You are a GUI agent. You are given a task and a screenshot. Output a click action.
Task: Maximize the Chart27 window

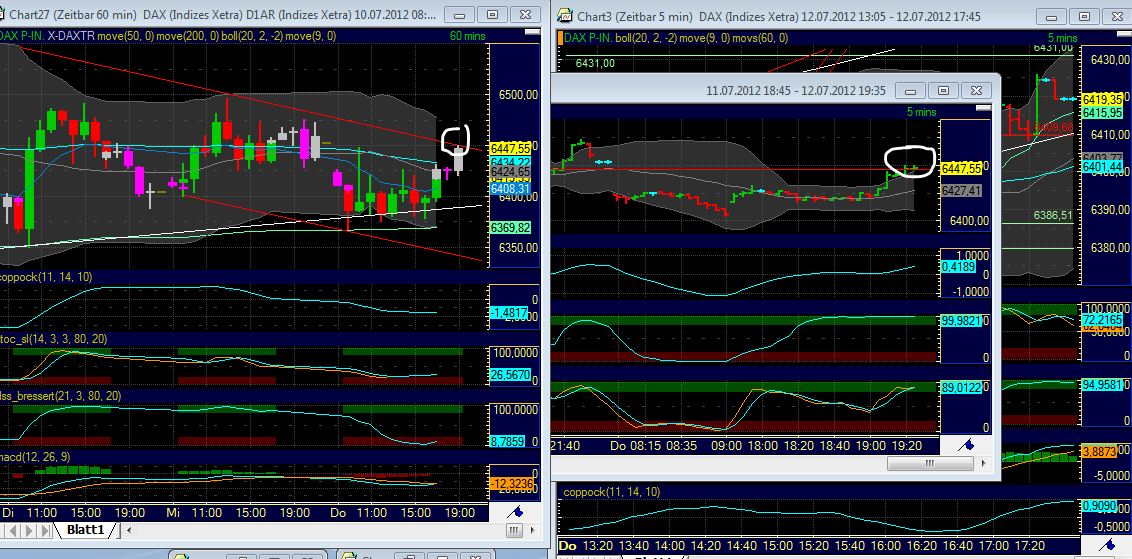click(x=492, y=14)
